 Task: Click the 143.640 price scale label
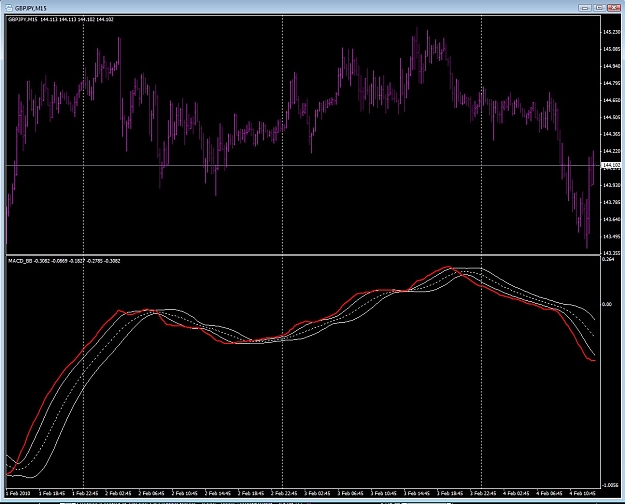[x=611, y=219]
